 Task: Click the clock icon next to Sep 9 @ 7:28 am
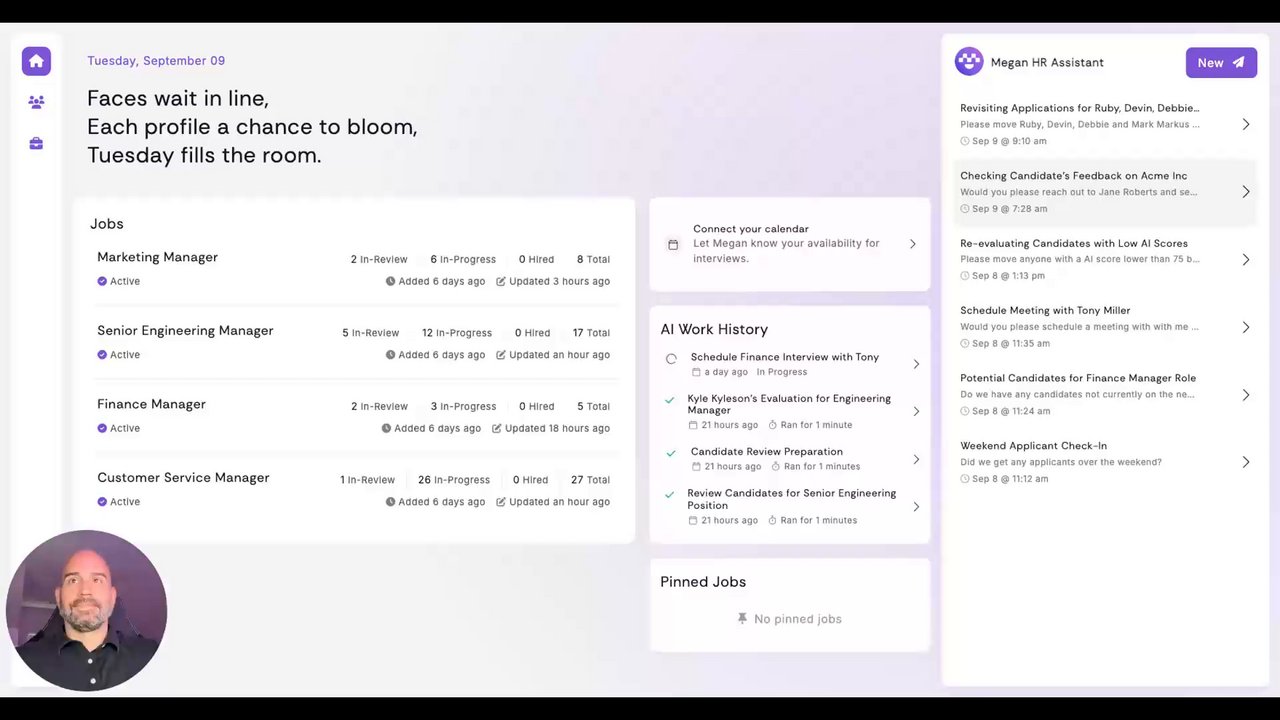click(x=965, y=209)
